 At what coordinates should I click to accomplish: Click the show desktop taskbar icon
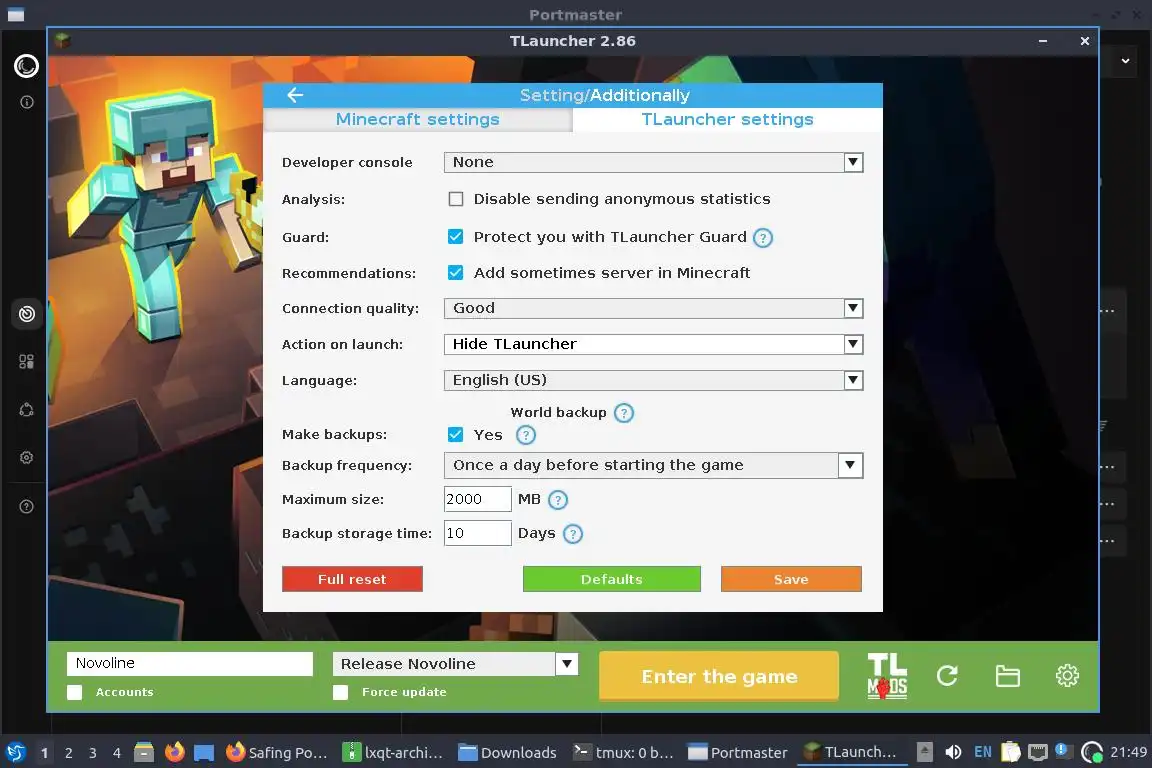pos(204,753)
